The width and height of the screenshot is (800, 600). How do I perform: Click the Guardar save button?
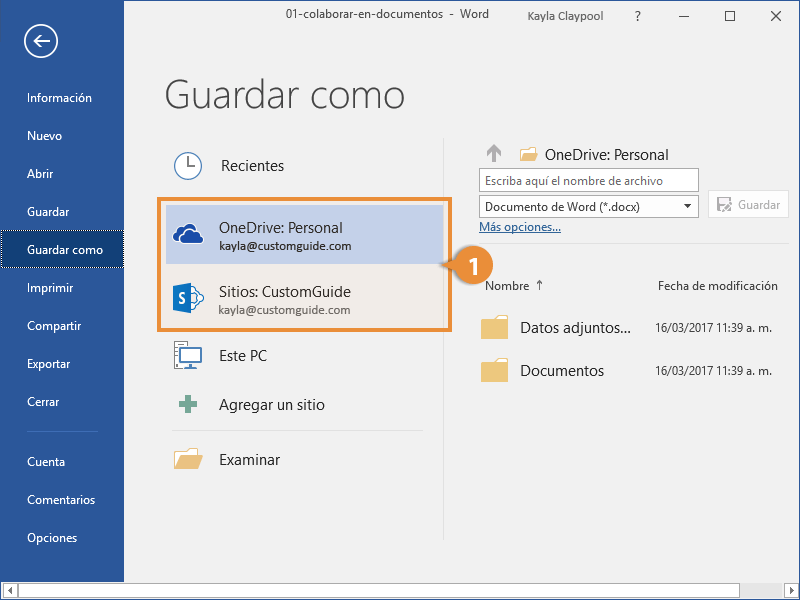coord(748,205)
